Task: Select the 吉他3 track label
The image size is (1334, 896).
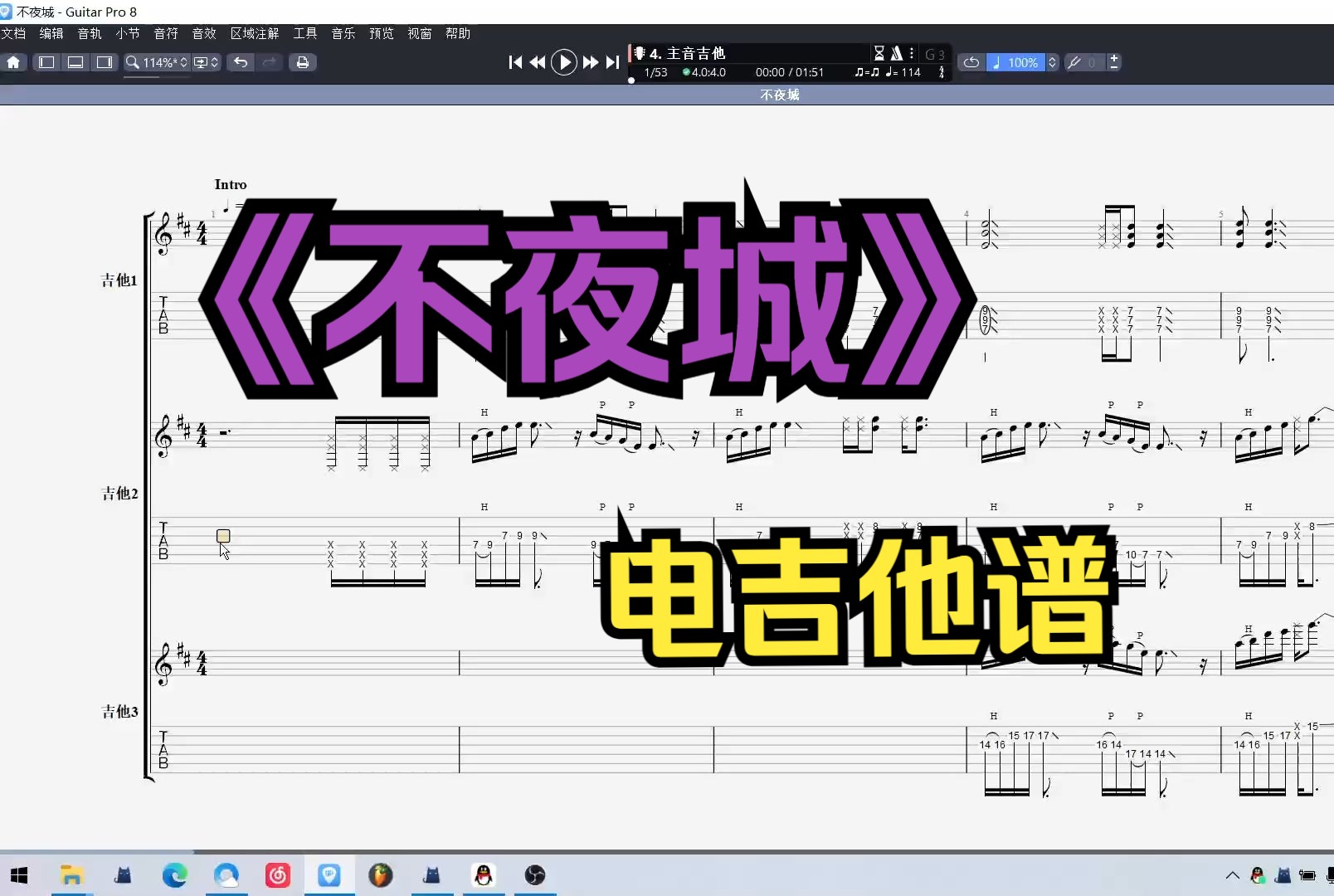Action: coord(119,712)
